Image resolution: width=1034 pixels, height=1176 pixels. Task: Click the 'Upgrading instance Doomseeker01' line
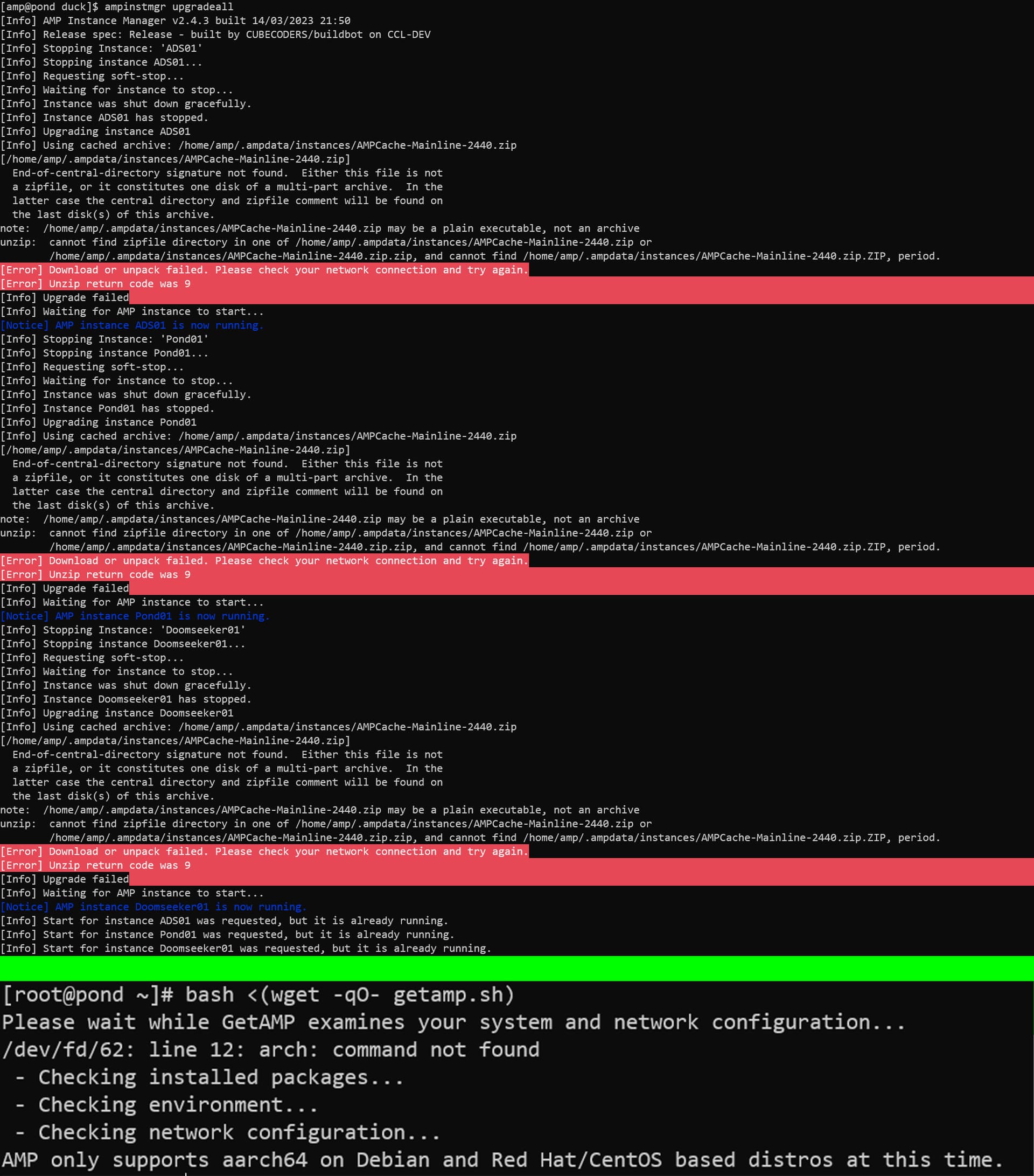pyautogui.click(x=117, y=713)
